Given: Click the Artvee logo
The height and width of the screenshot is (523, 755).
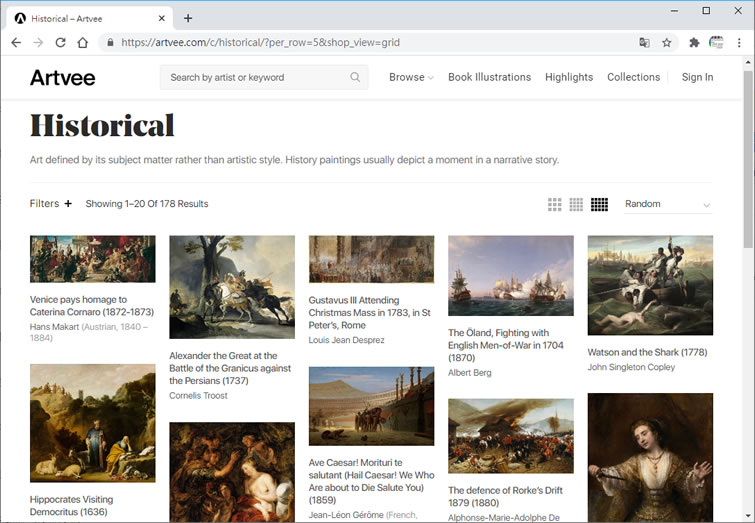Looking at the screenshot, I should (63, 78).
